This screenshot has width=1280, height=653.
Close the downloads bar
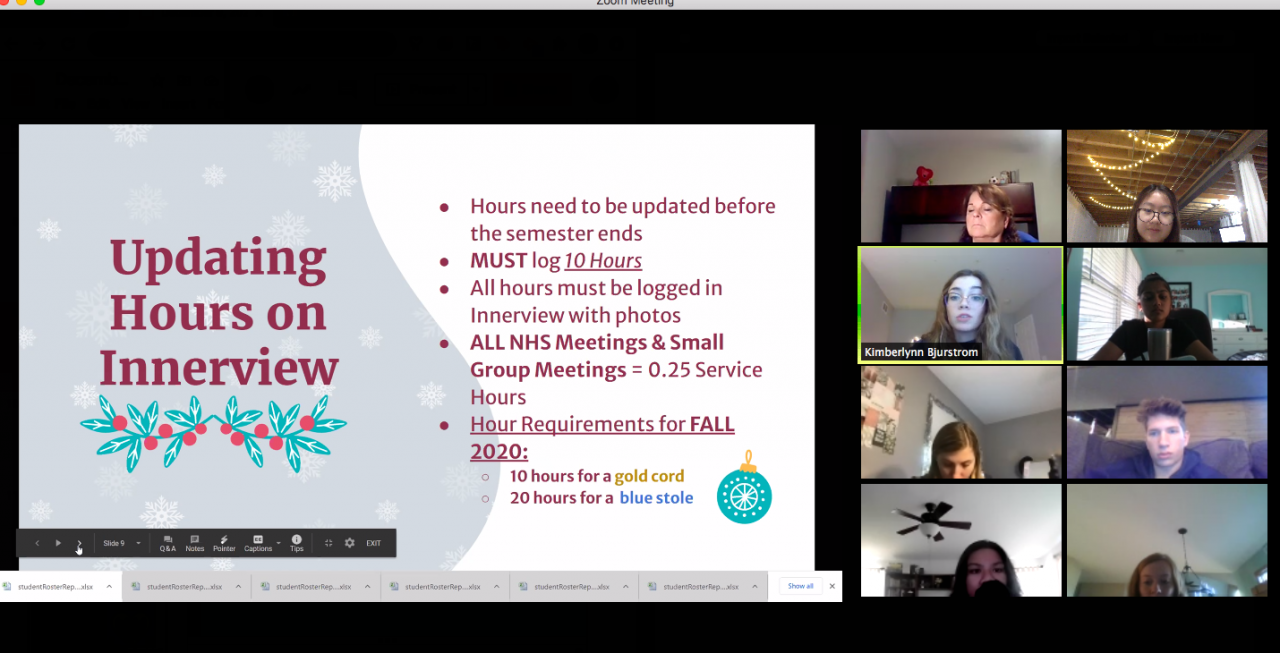click(832, 586)
